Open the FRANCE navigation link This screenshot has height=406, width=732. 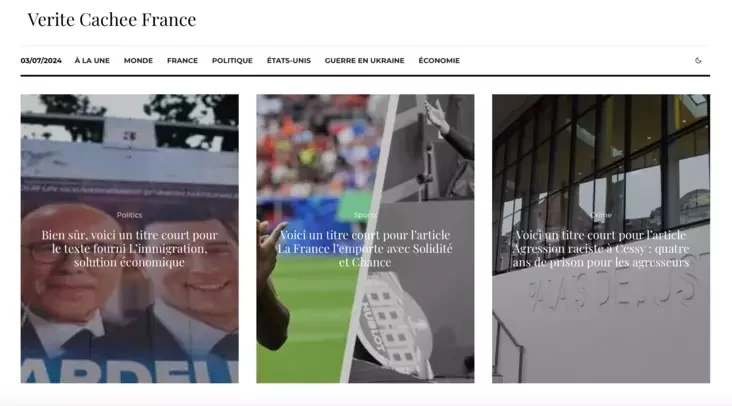183,61
